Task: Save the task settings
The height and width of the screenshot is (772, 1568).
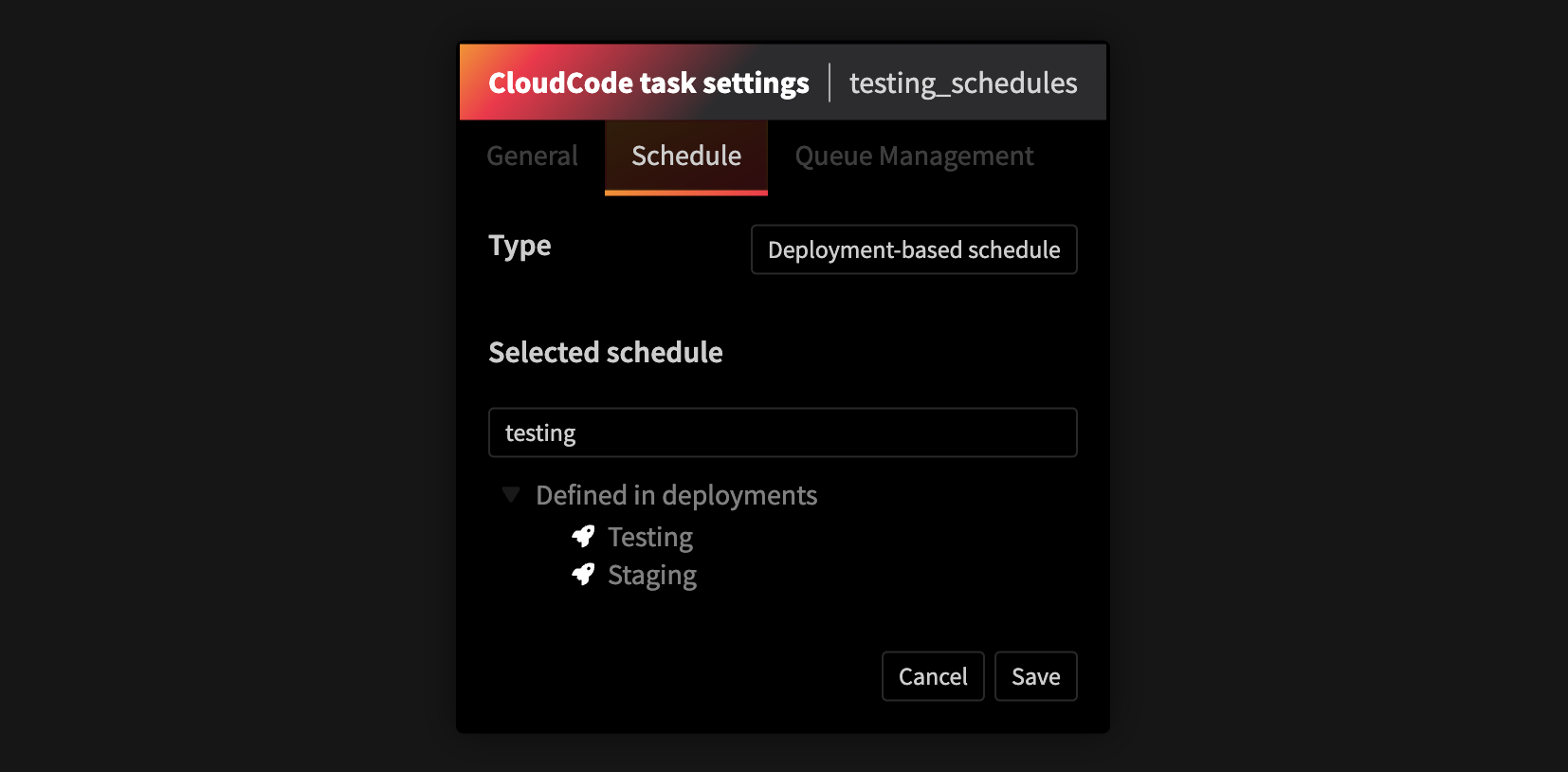Action: [x=1035, y=676]
